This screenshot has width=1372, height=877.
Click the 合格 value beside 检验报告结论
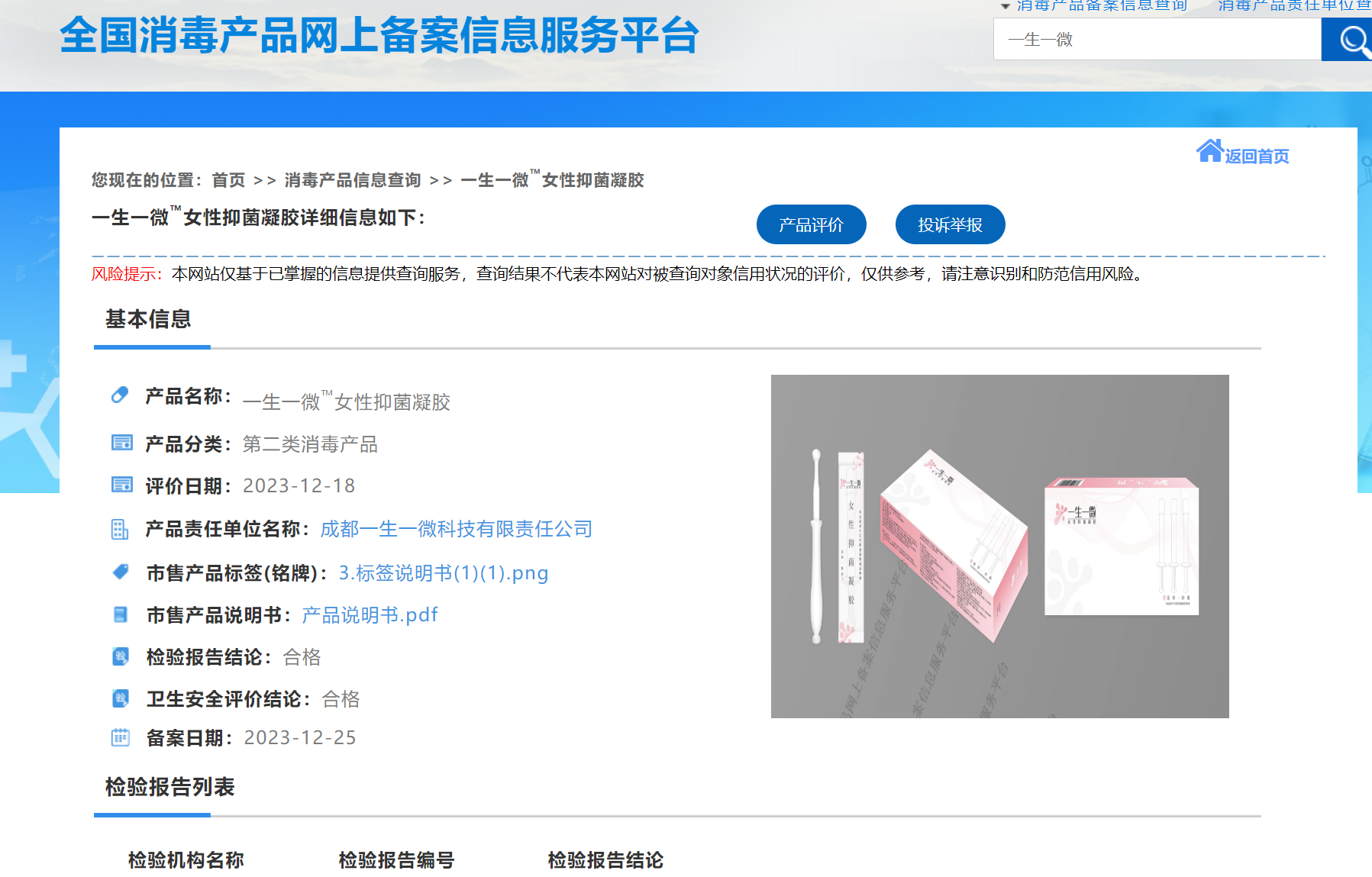302,657
